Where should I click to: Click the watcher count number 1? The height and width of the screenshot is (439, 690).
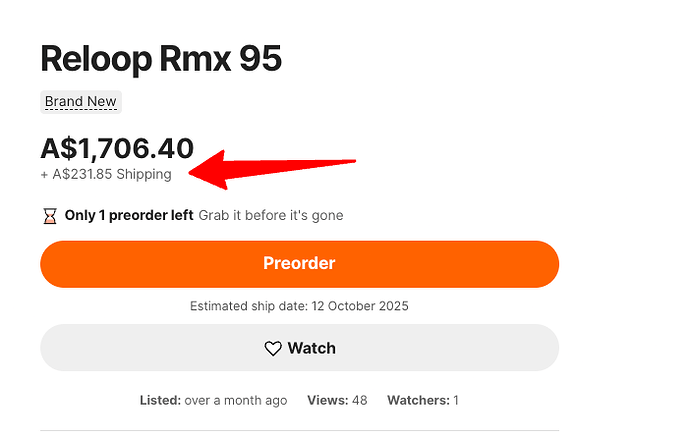click(x=456, y=401)
